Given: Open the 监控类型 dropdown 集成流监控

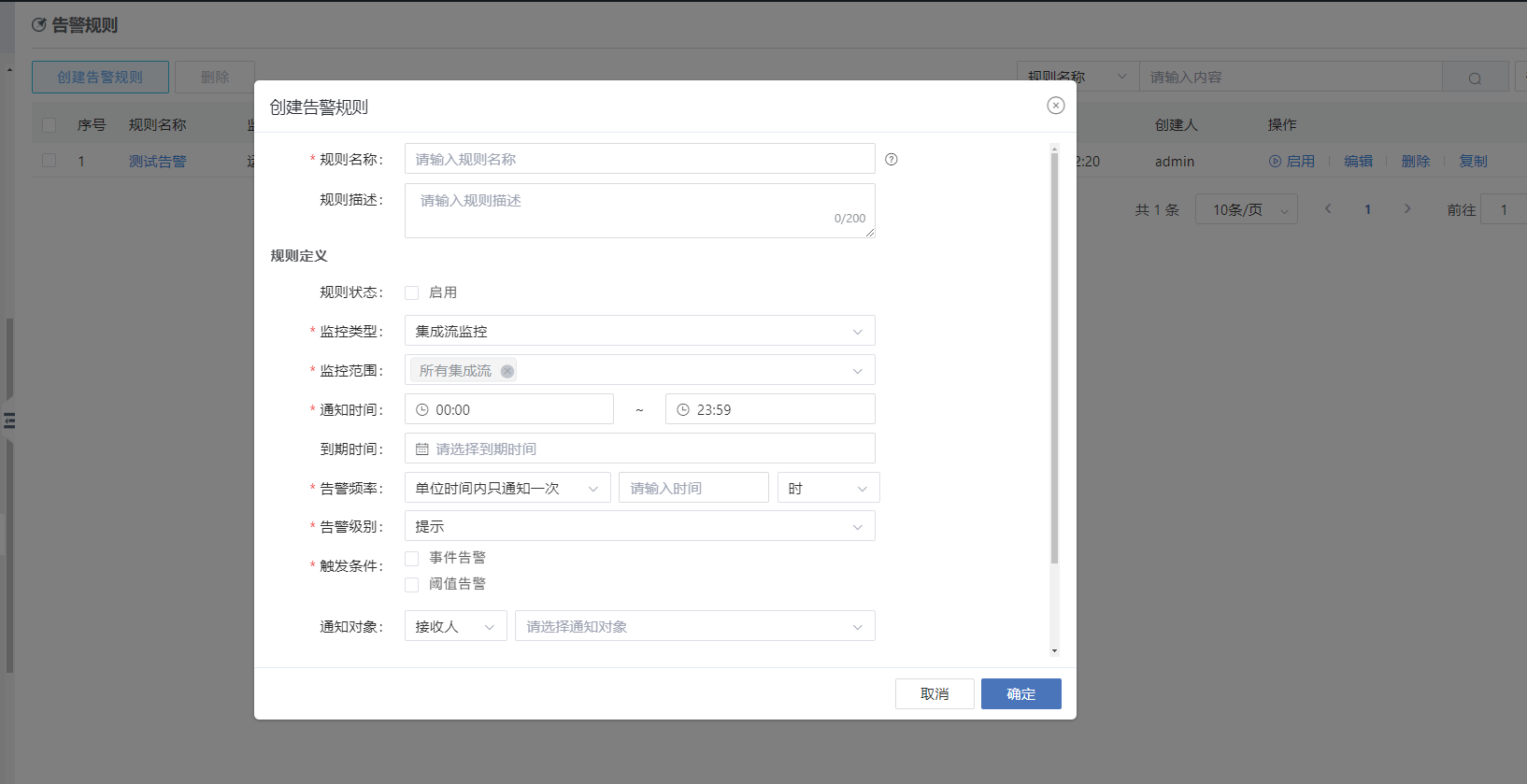Looking at the screenshot, I should 640,332.
